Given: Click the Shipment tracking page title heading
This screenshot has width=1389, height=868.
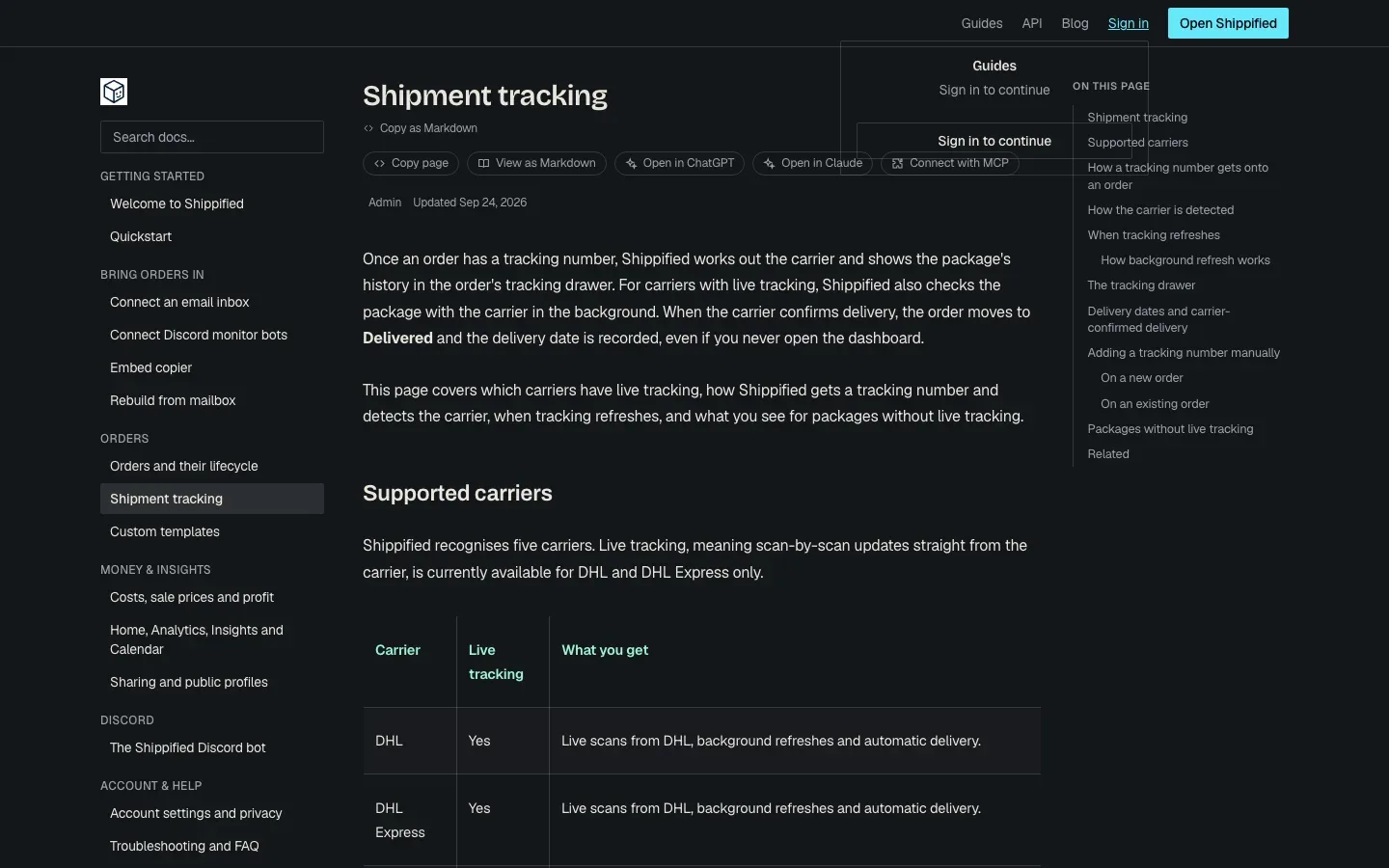Looking at the screenshot, I should click(x=485, y=95).
